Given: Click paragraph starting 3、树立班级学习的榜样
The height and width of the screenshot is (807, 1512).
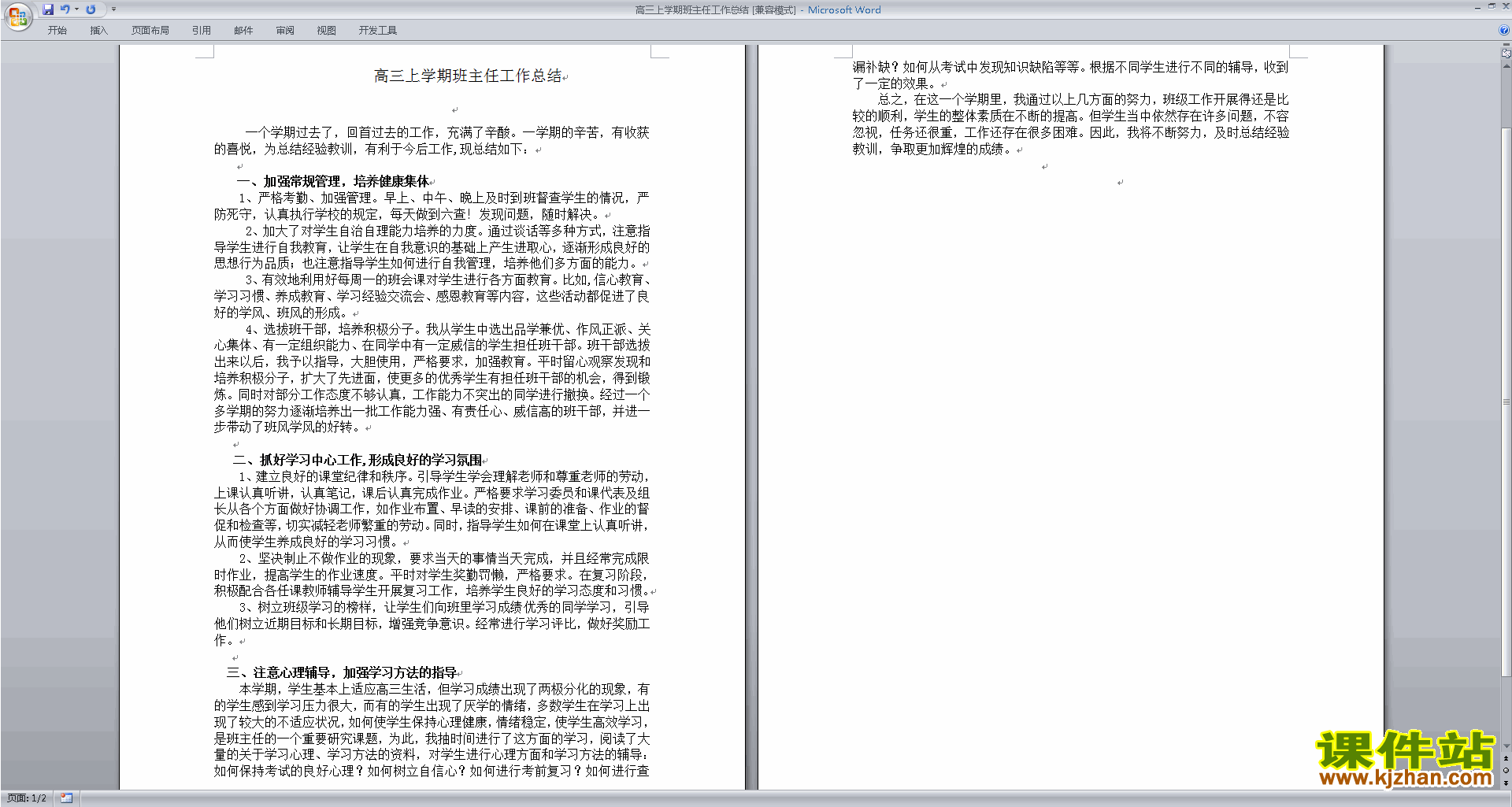Looking at the screenshot, I should coord(432,624).
